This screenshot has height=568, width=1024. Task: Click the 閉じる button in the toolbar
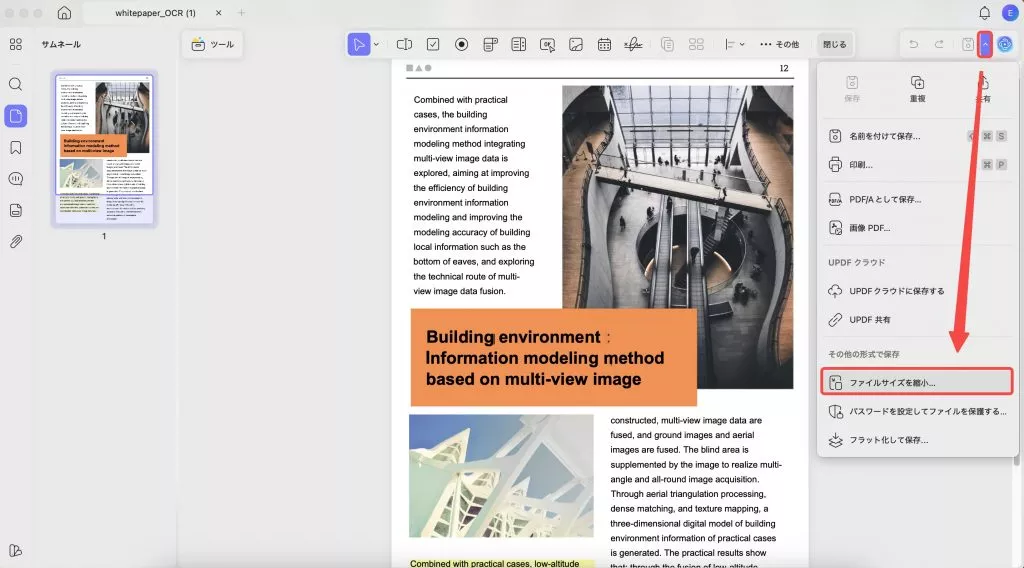pos(833,44)
